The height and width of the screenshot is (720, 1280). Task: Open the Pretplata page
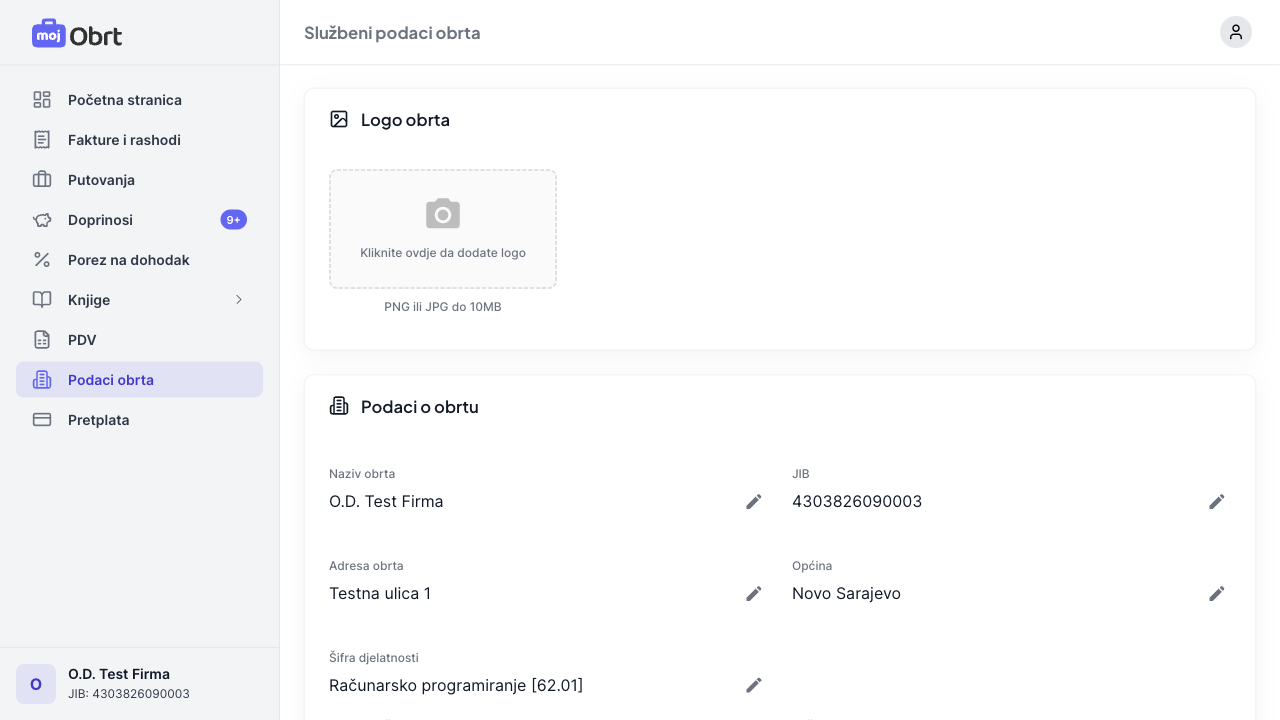98,420
